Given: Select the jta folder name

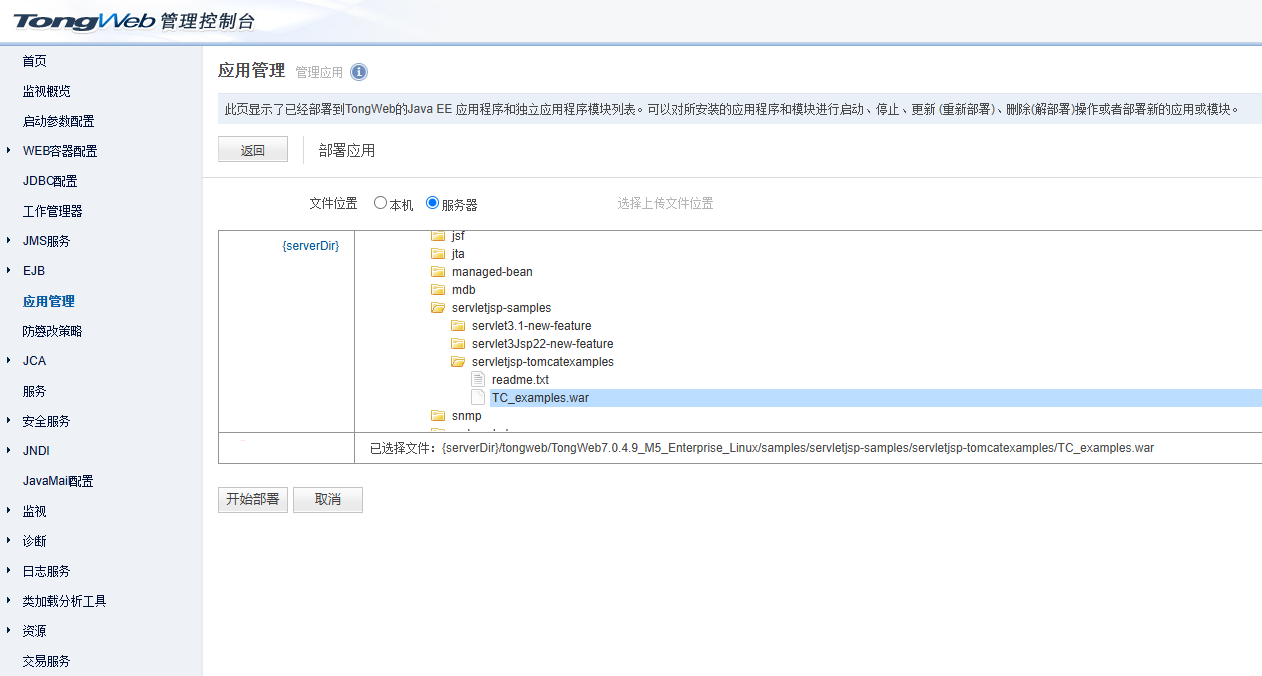Looking at the screenshot, I should [x=458, y=254].
